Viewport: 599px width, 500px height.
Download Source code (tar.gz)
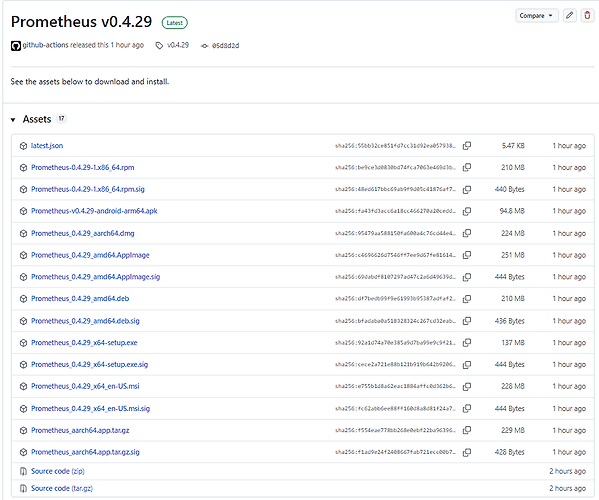[62, 488]
